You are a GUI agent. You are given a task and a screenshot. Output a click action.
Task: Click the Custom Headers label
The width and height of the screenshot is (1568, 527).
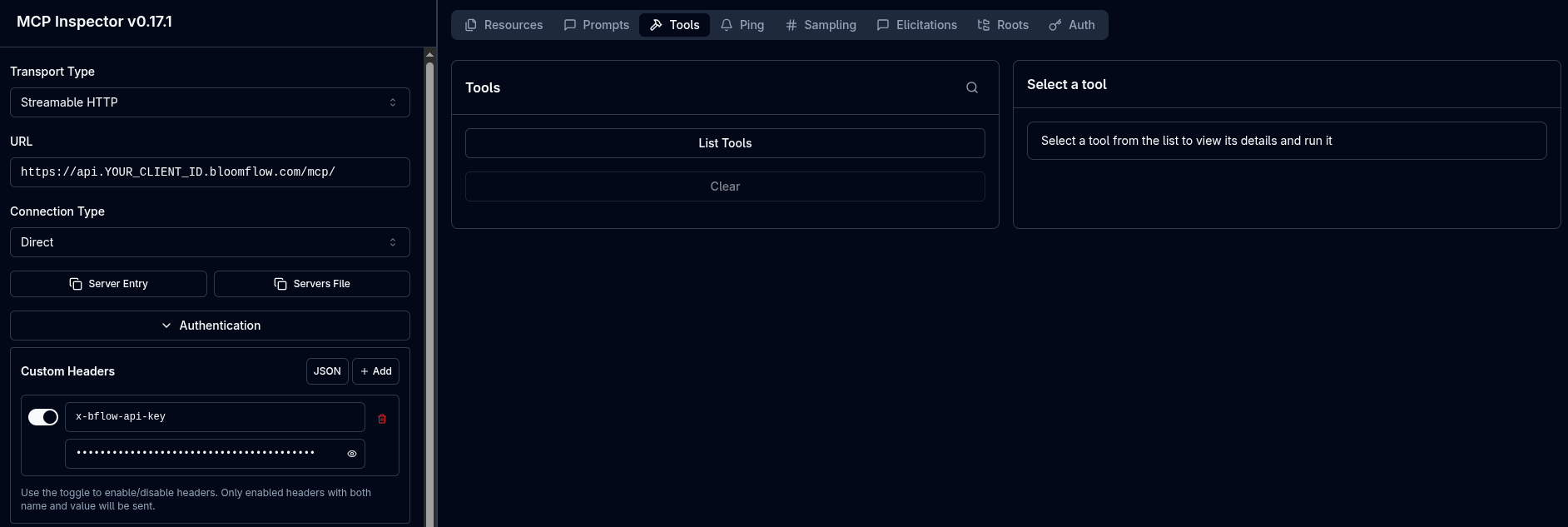click(67, 371)
